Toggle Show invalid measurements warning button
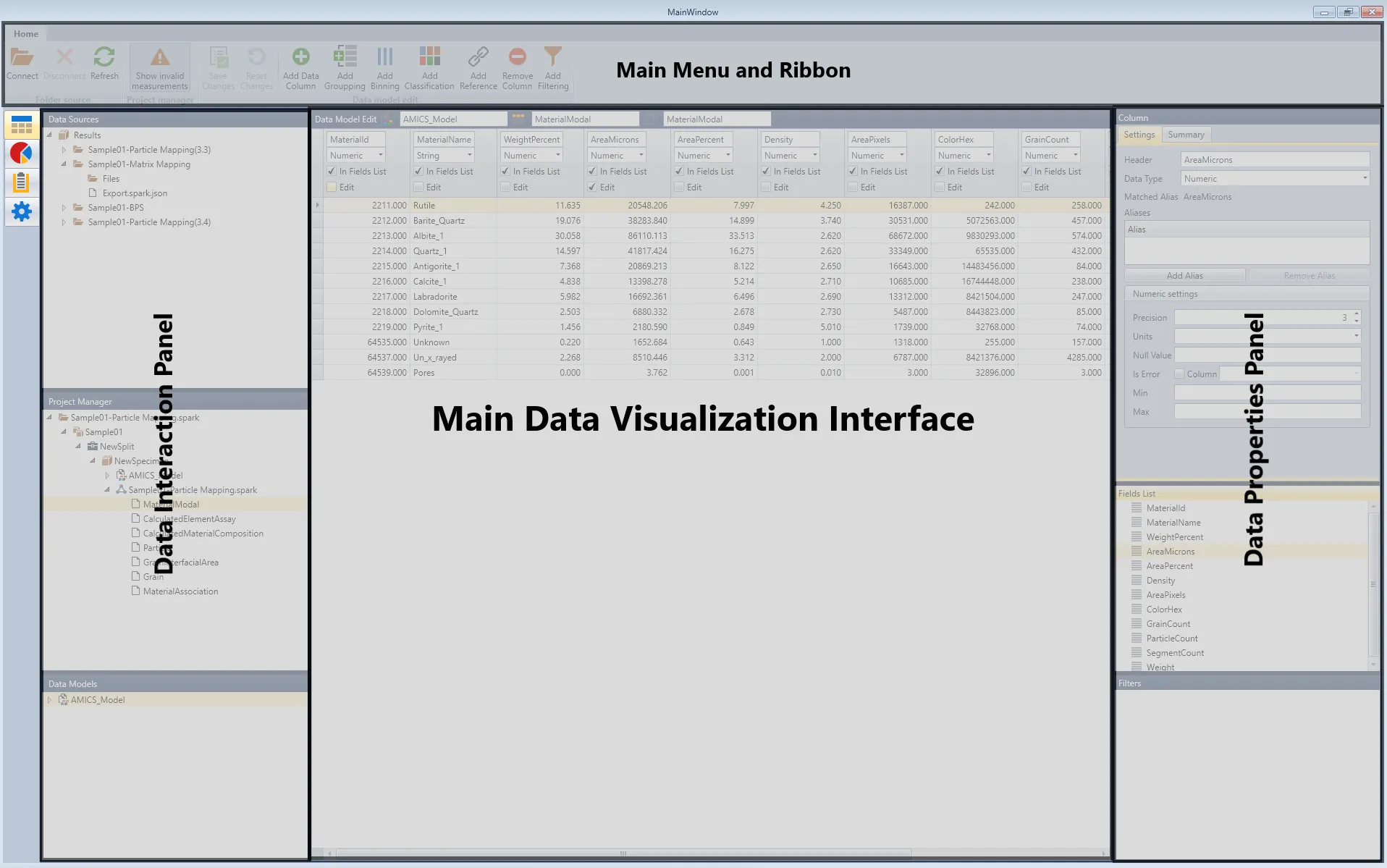Viewport: 1387px width, 868px height. click(160, 68)
